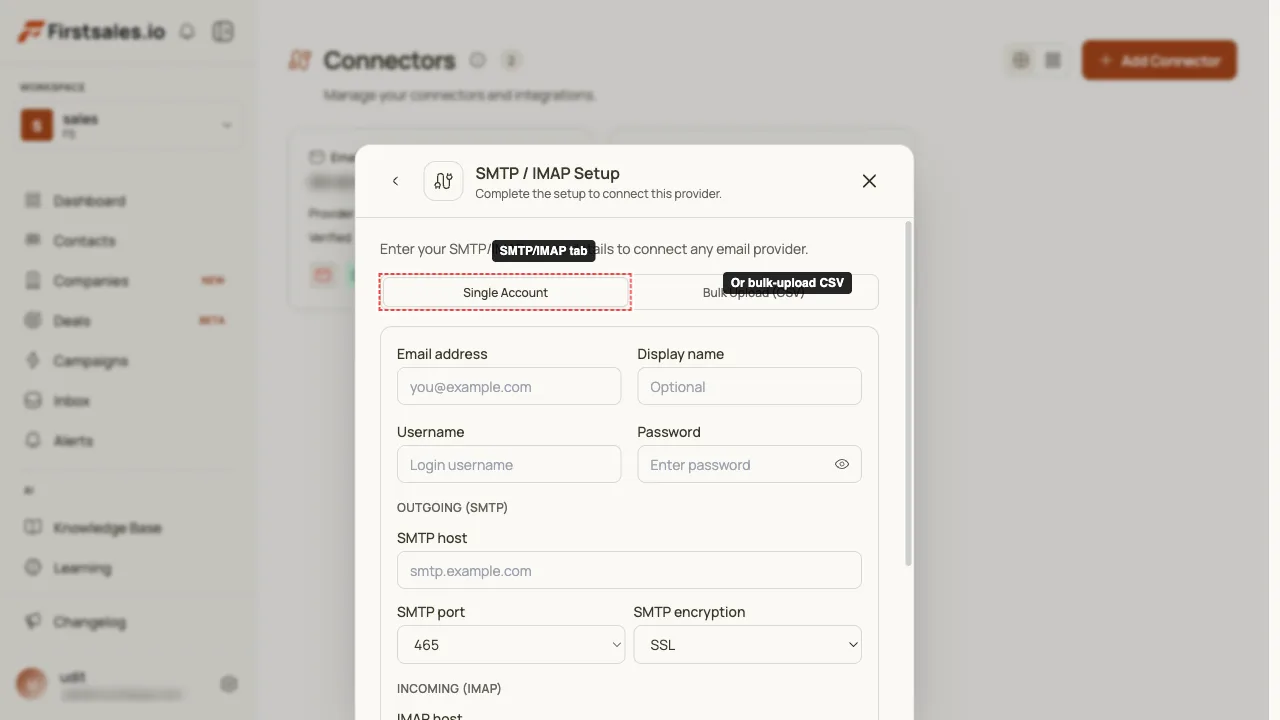Click the sales workspace avatar badge
Screen dimensions: 1280x720
coord(37,125)
